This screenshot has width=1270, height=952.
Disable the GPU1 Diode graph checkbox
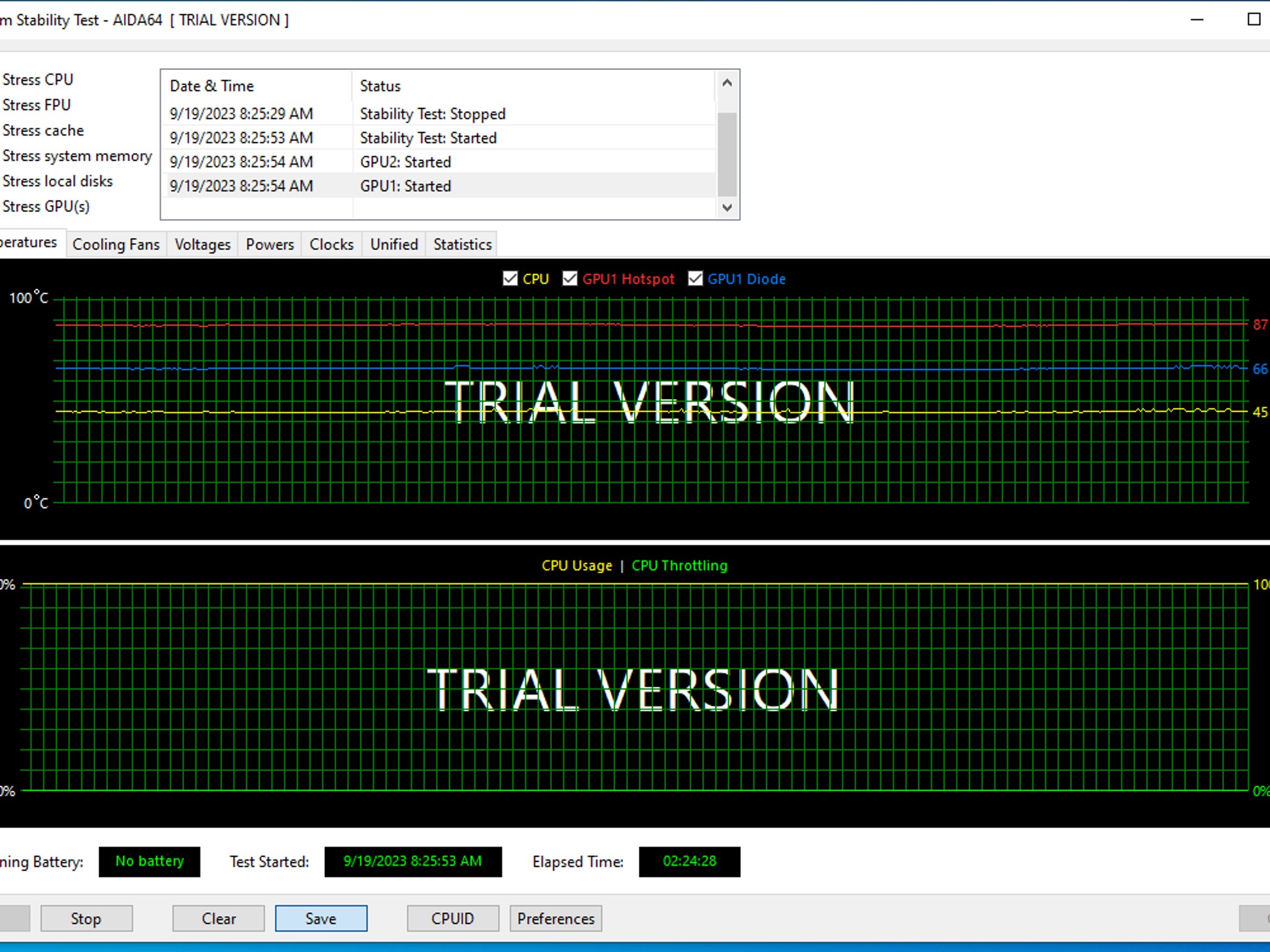point(695,279)
